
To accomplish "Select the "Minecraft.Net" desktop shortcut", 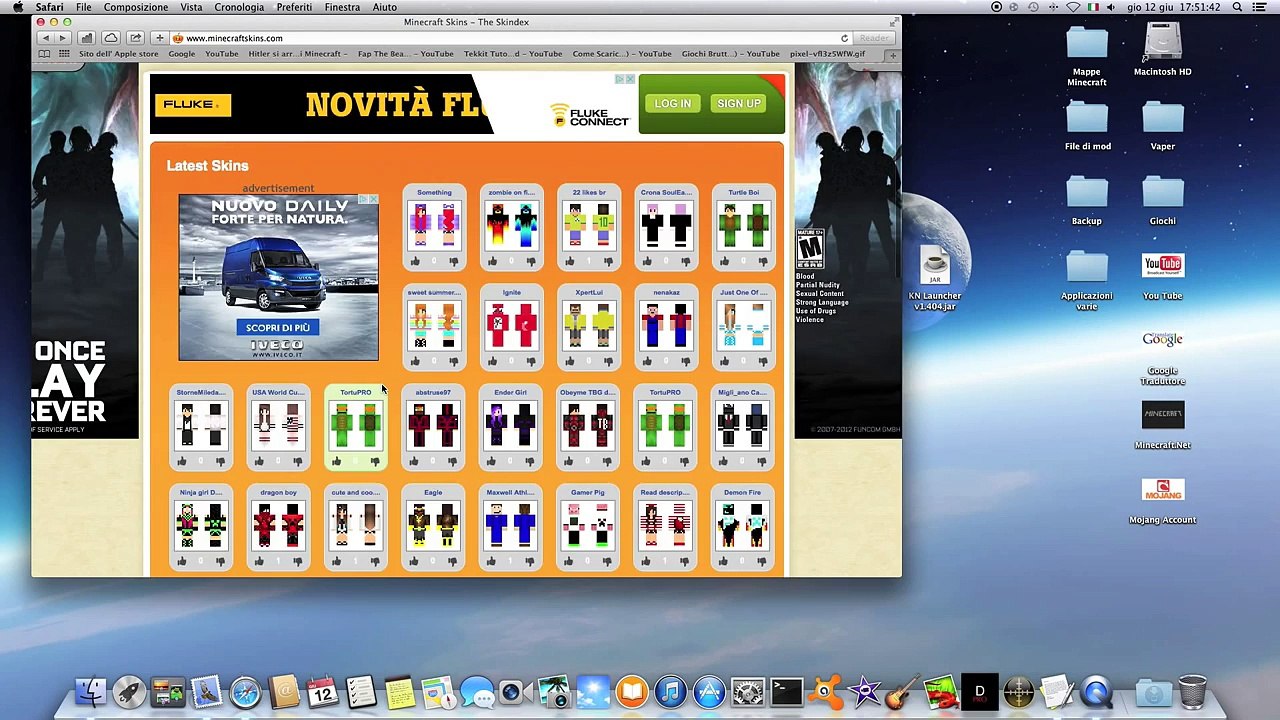I will [x=1162, y=426].
